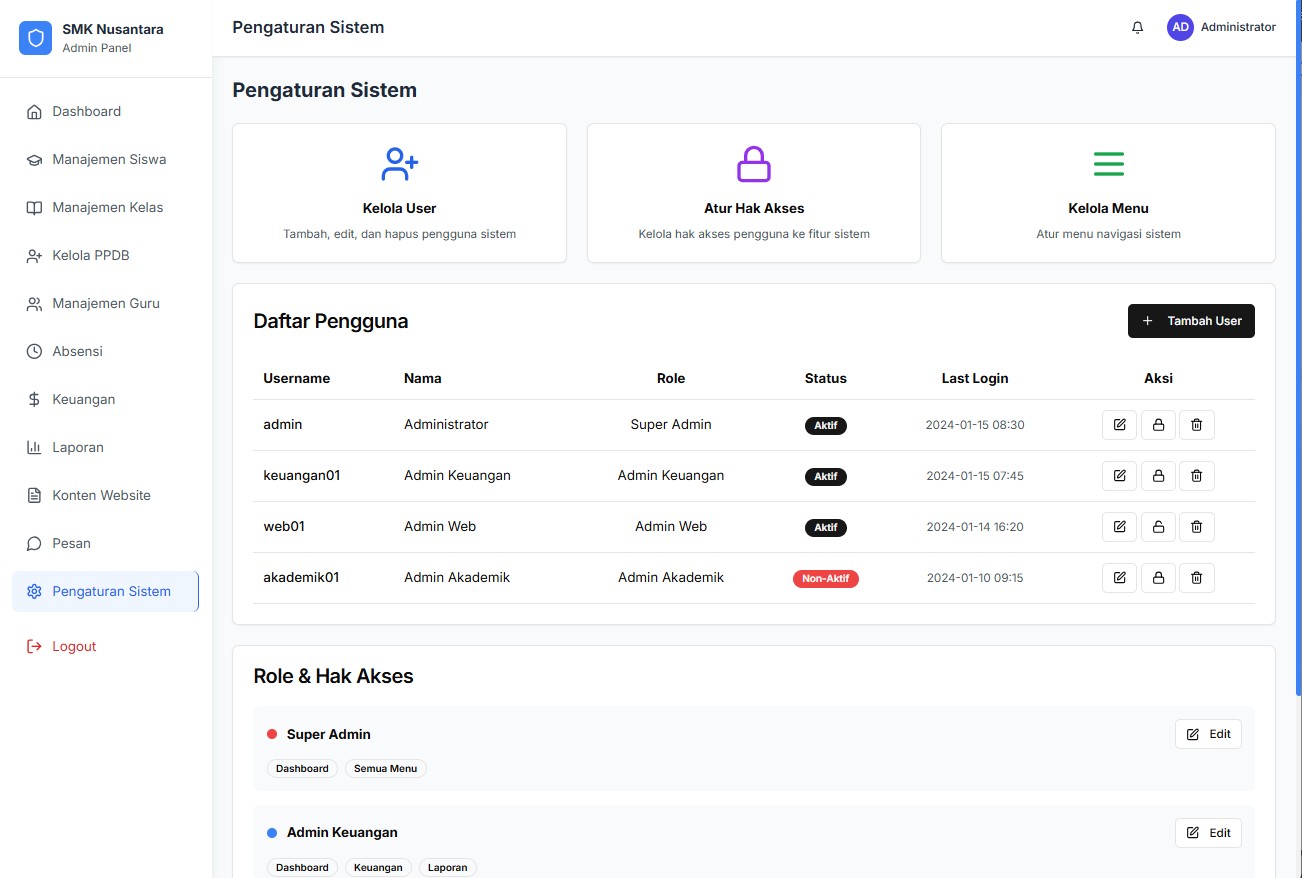Click the Non-Aktif status badge
1302x878 pixels.
[x=825, y=578]
